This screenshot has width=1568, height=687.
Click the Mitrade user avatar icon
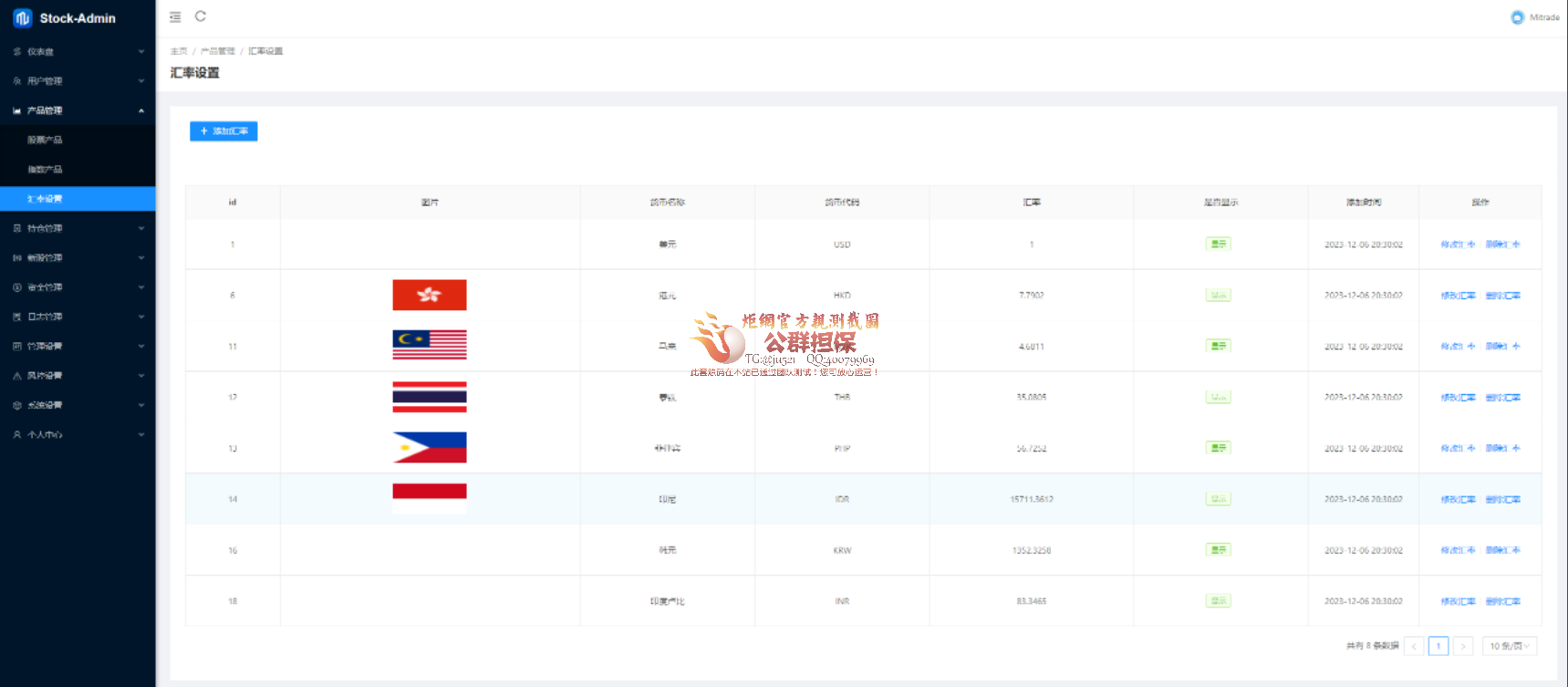(x=1517, y=17)
